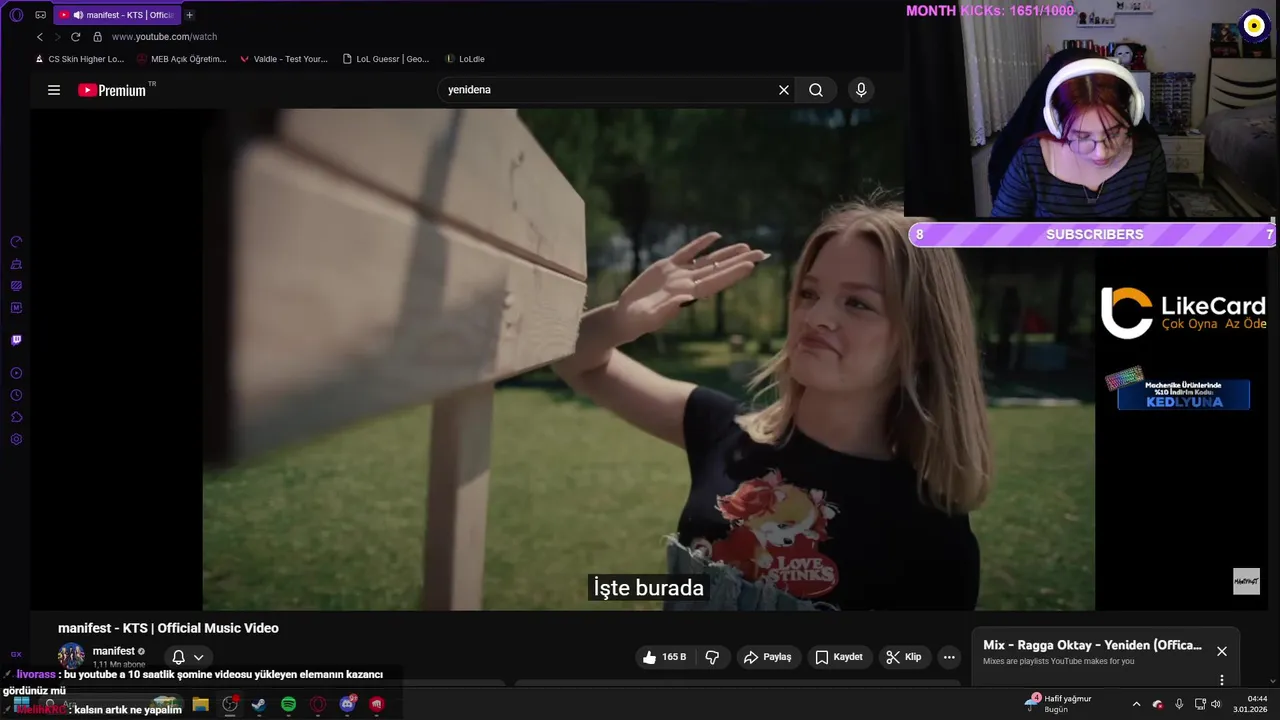
Task: Go back to previous page
Action: click(40, 37)
